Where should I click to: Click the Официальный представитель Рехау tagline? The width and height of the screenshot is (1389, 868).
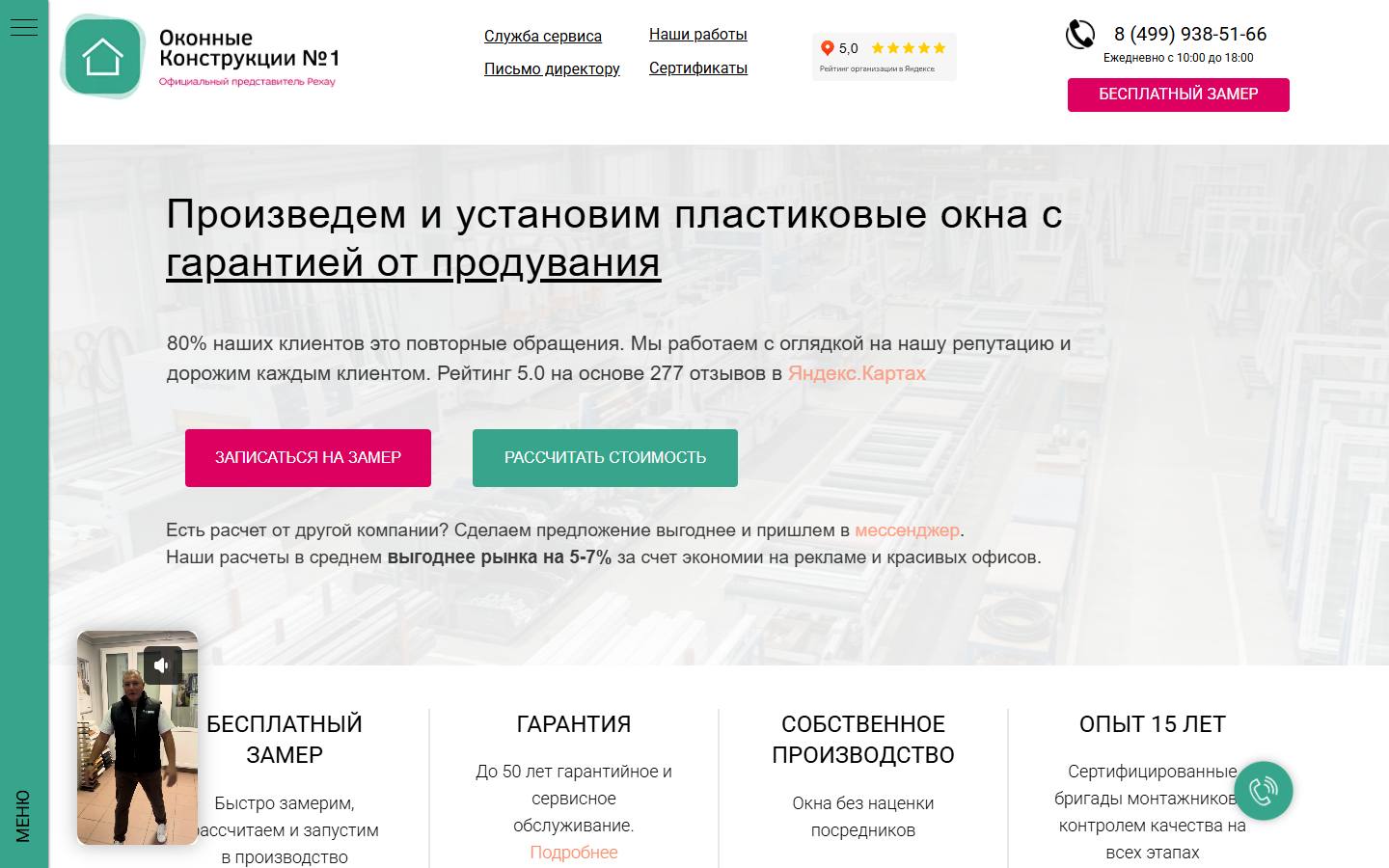(x=247, y=82)
